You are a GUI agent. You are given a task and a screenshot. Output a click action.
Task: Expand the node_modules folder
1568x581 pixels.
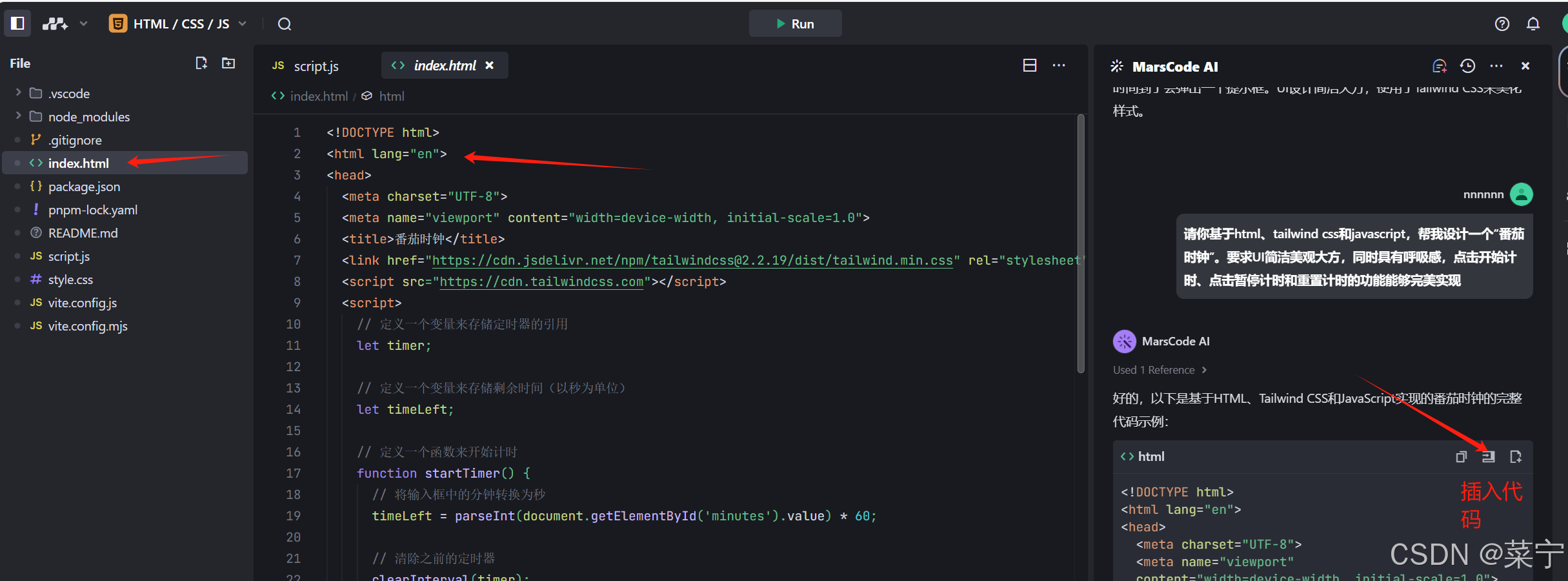click(x=18, y=116)
